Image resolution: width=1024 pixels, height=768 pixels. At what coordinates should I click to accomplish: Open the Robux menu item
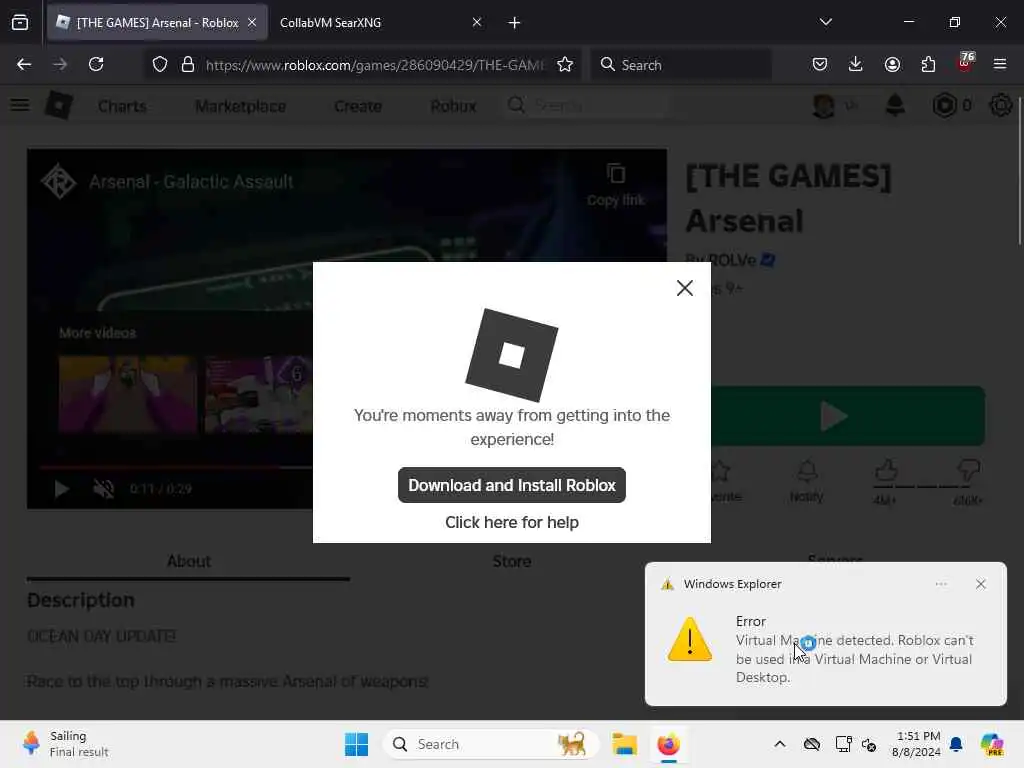[x=453, y=106]
